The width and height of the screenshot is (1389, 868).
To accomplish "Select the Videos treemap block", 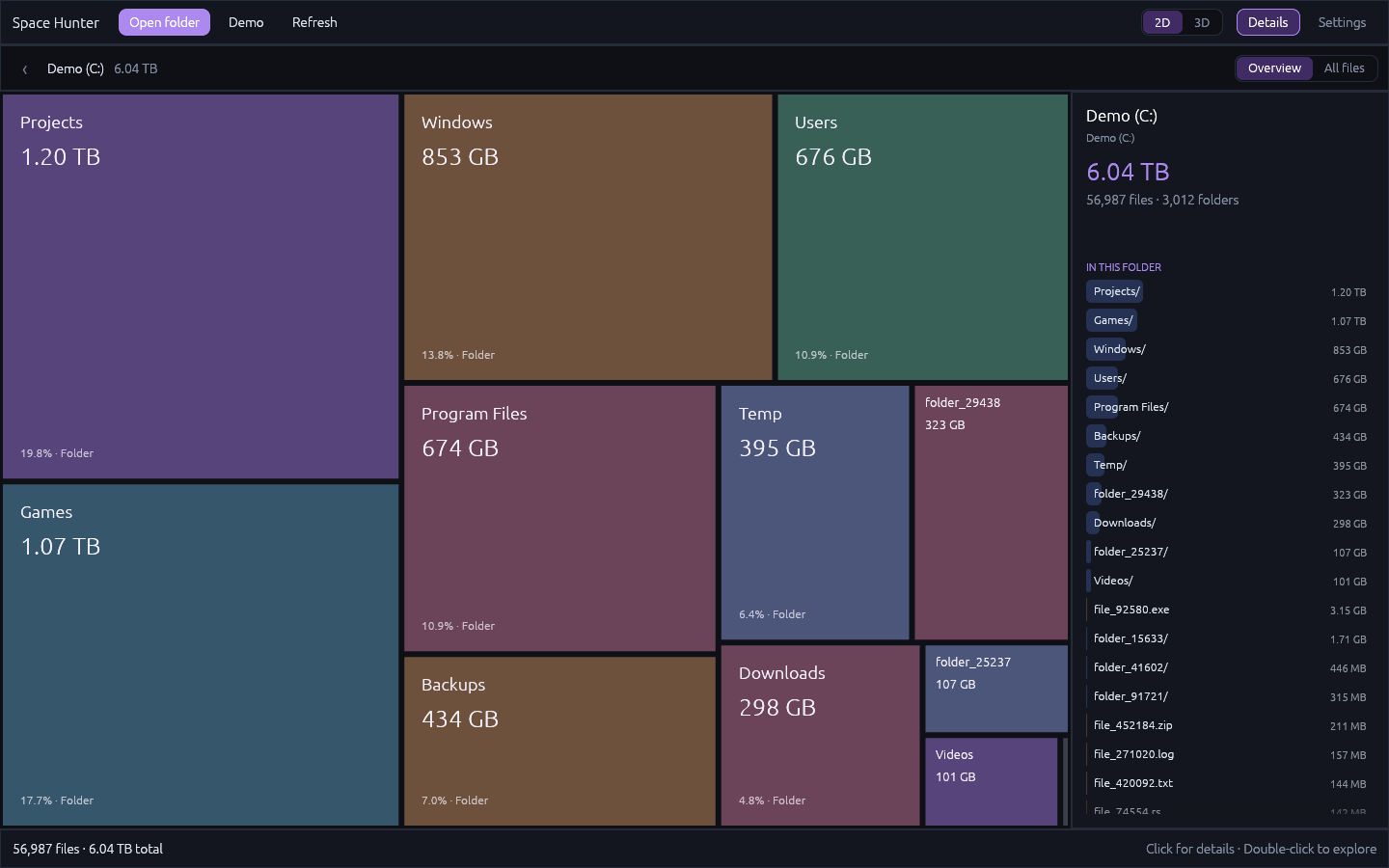I will pos(992,781).
